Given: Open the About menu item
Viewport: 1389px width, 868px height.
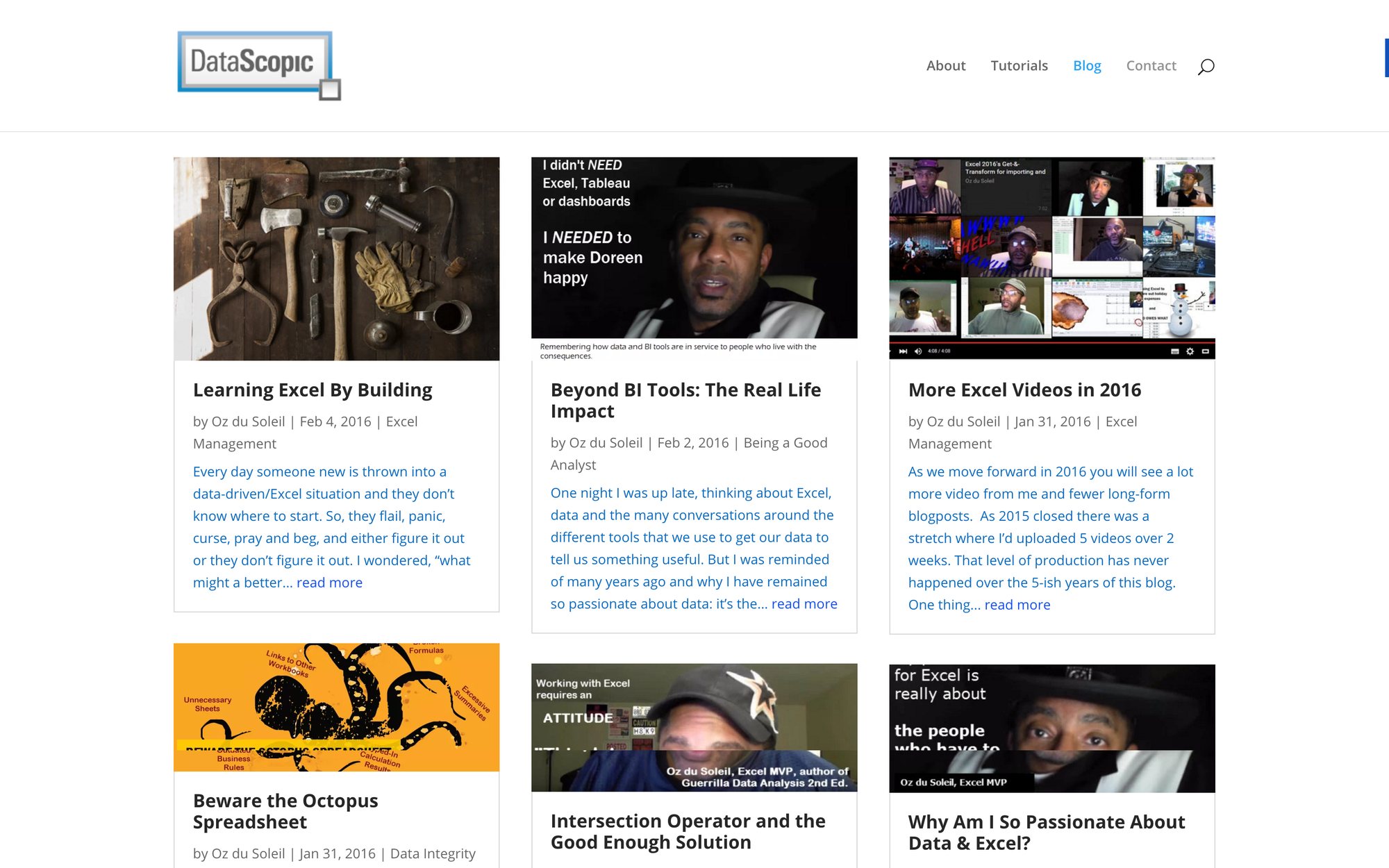Looking at the screenshot, I should coord(945,65).
